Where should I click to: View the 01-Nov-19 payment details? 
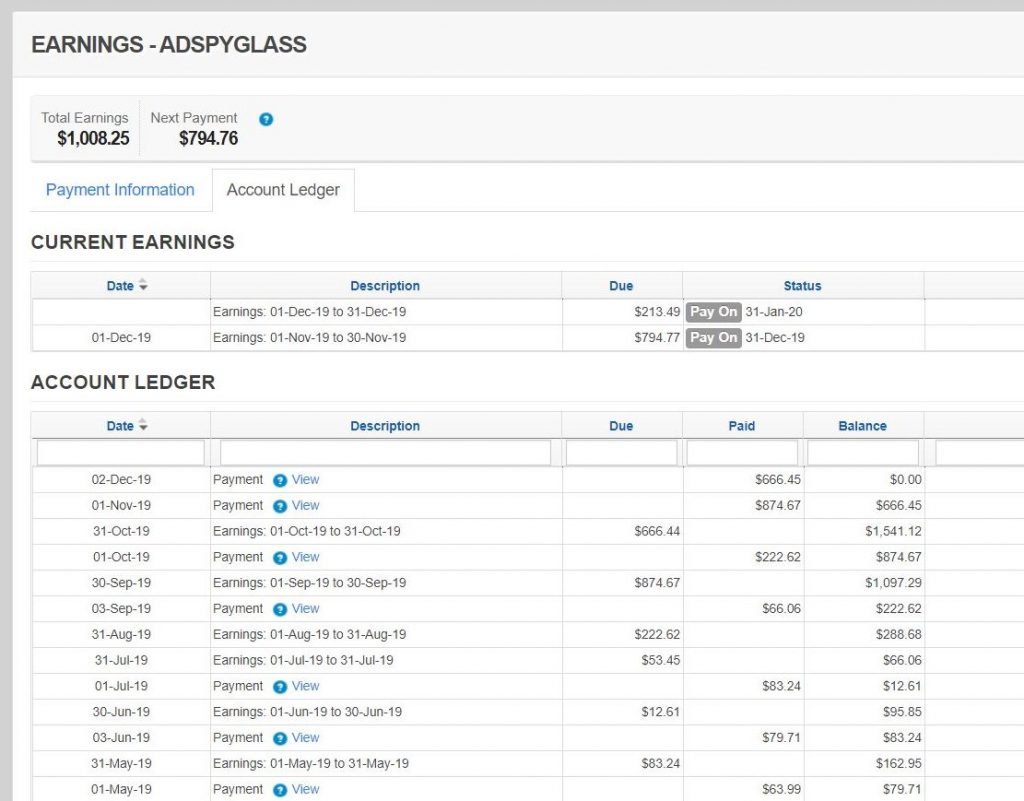[306, 505]
